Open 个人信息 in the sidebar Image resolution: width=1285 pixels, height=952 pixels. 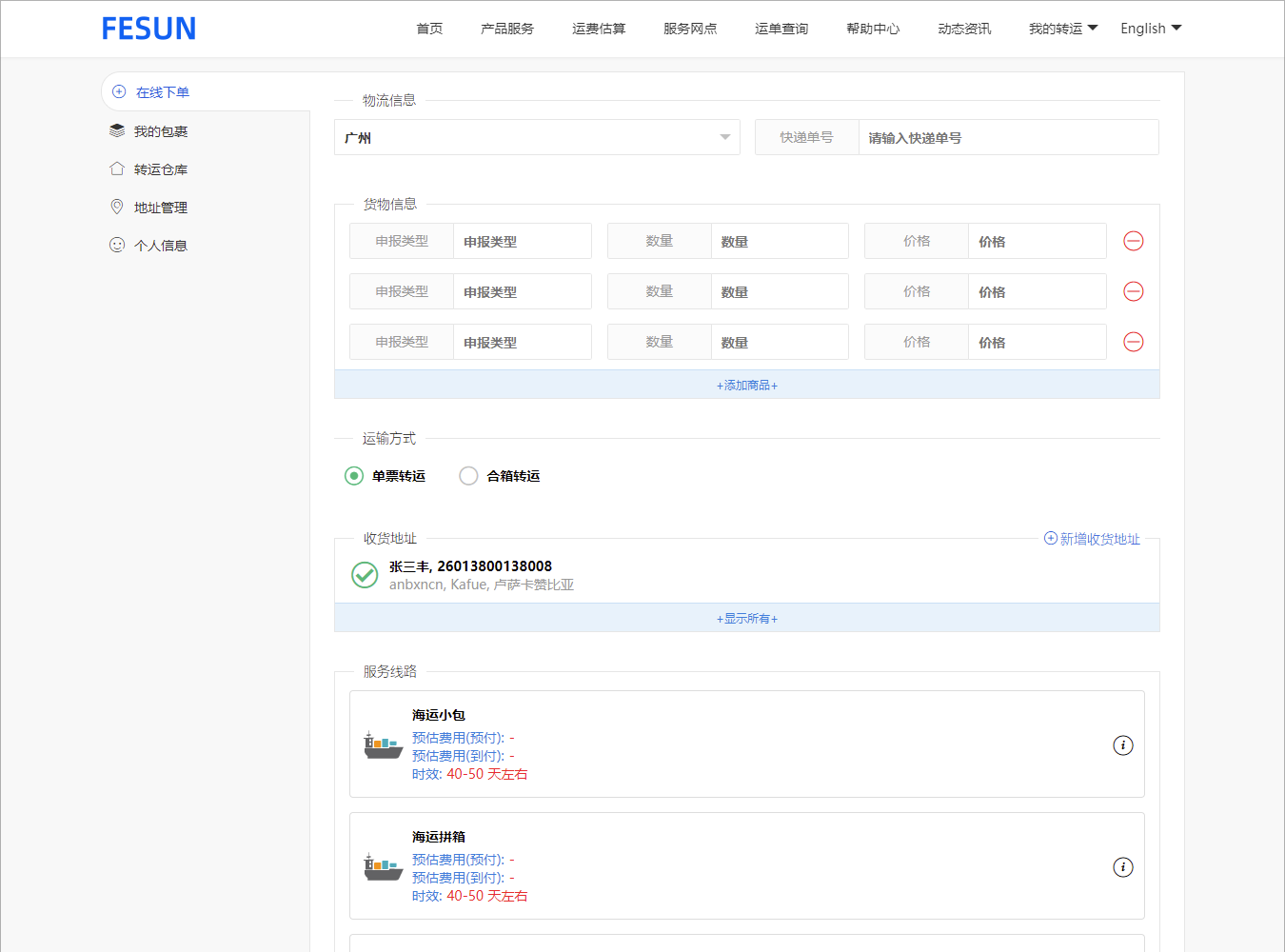click(x=161, y=246)
